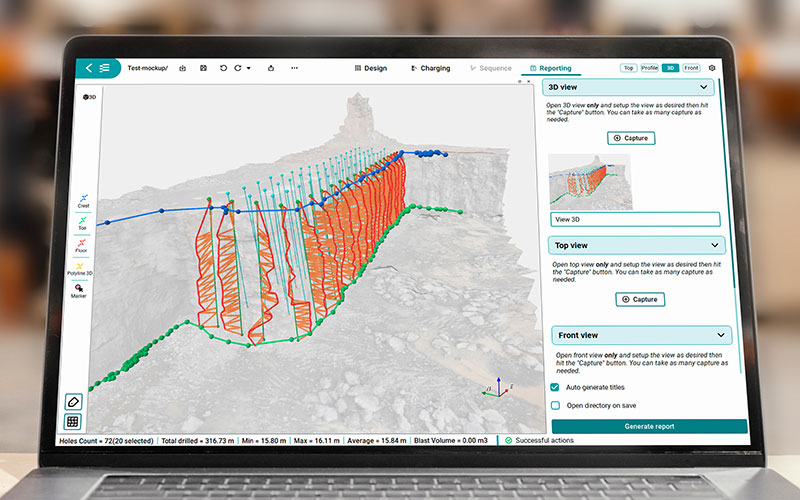Viewport: 800px width, 500px height.
Task: Click Capture button under 3D view
Action: pos(631,138)
